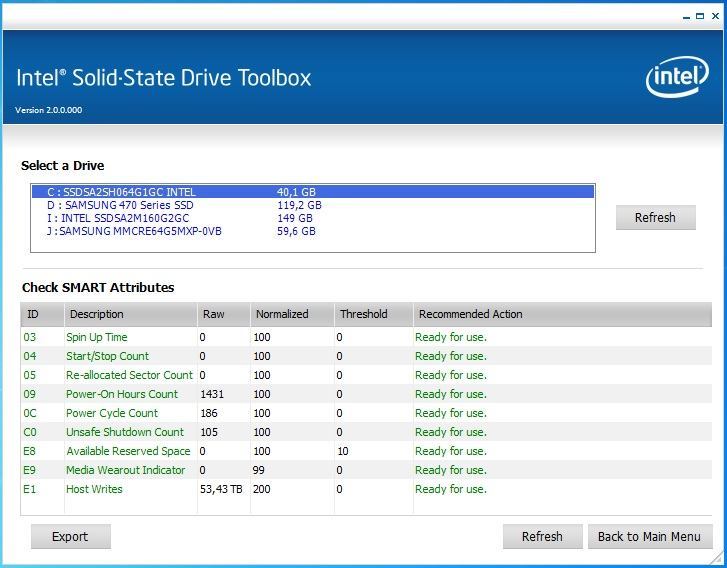The width and height of the screenshot is (727, 568).
Task: Export the SMART attributes
Action: [x=70, y=536]
